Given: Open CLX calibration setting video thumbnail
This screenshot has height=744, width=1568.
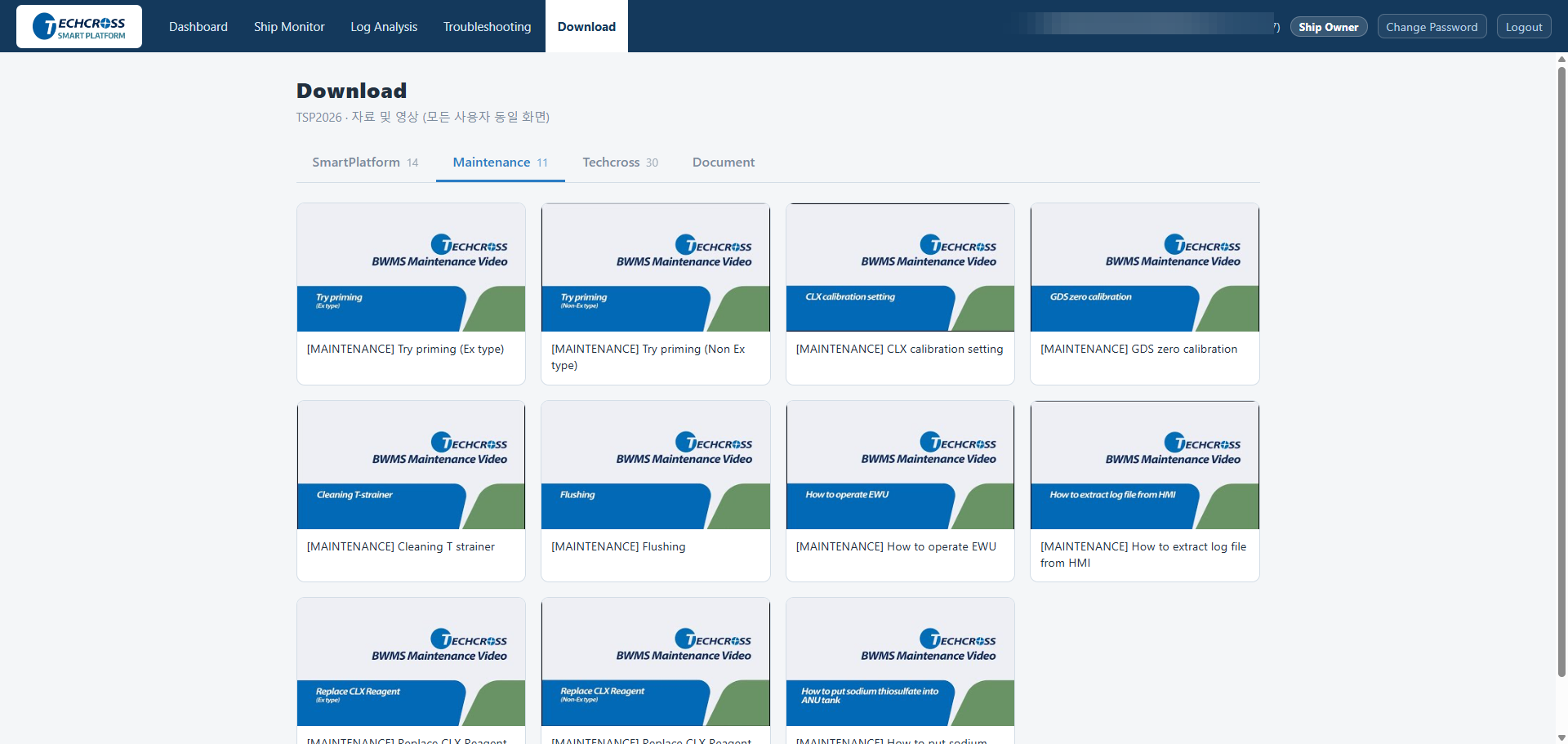Looking at the screenshot, I should (900, 267).
